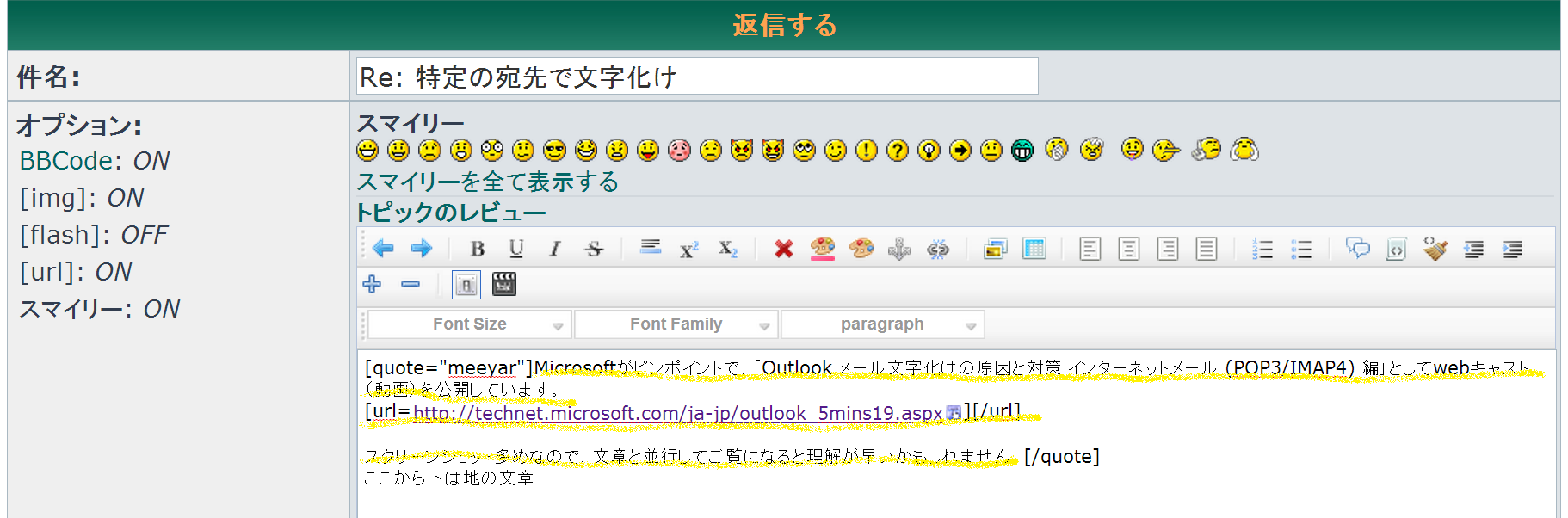Screen dimensions: 1568x518
Task: Toggle bold formatting
Action: [x=478, y=249]
